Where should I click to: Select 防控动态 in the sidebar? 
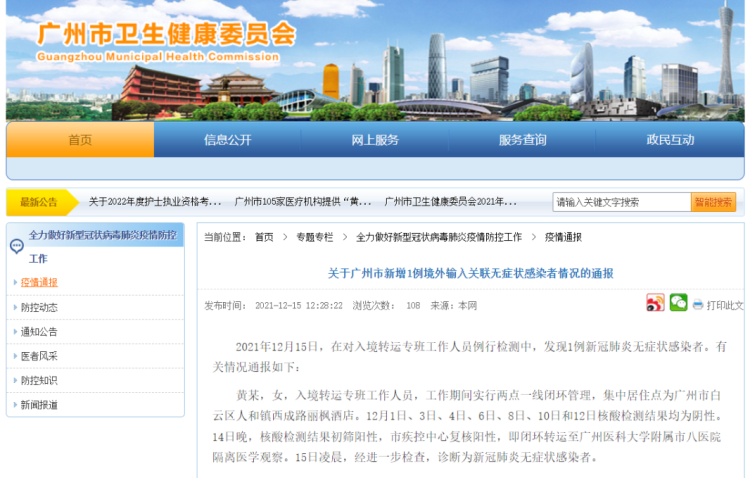pos(39,307)
